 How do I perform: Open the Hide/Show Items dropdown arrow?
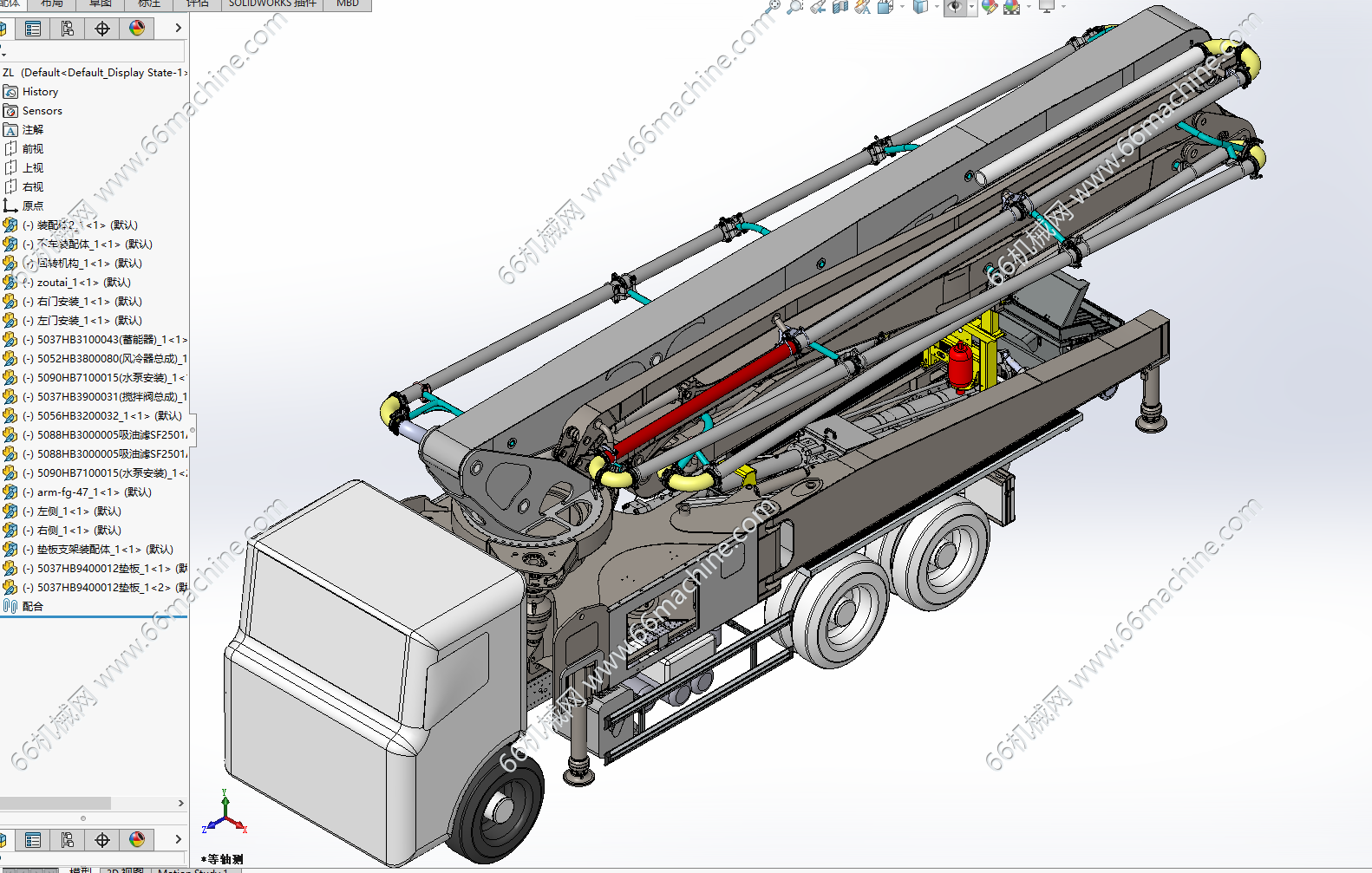[970, 7]
